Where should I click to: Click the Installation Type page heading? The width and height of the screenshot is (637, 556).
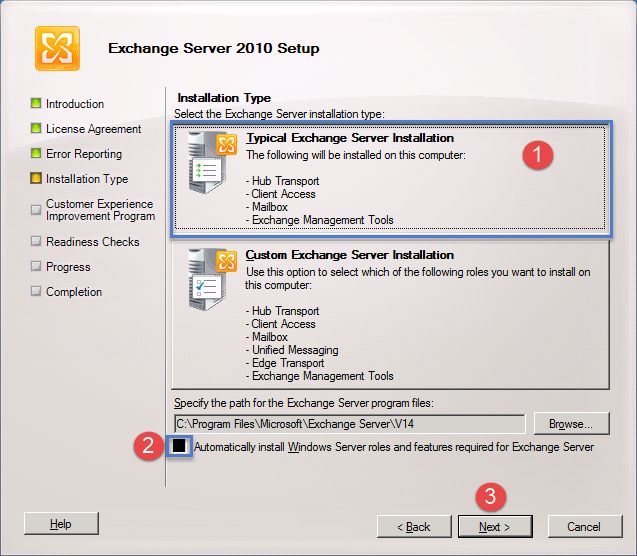(224, 98)
